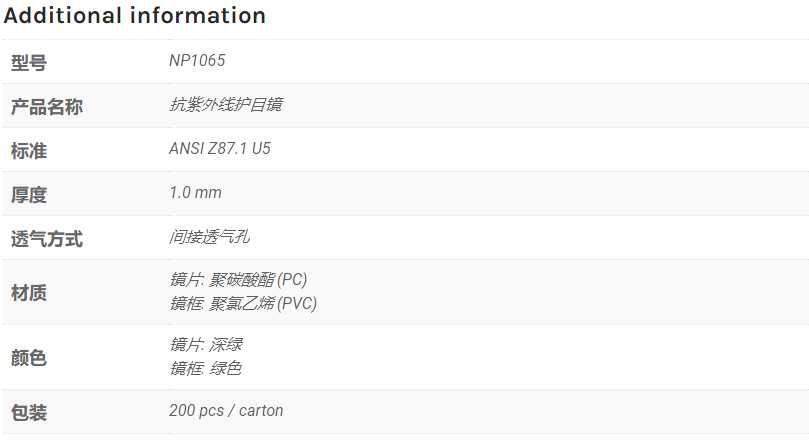Select the 镜片: 深绿 lens color line

coord(206,344)
